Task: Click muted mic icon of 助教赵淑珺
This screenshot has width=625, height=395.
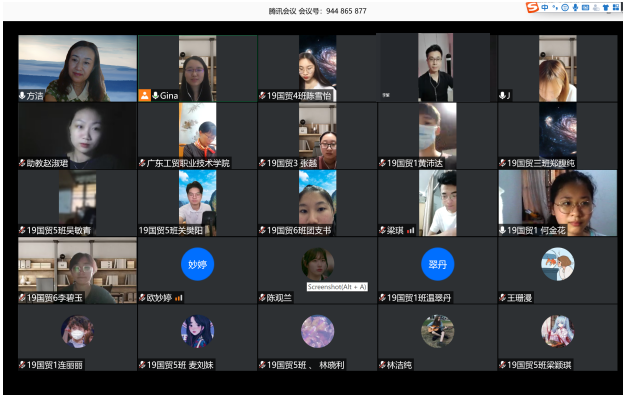Action: (22, 163)
